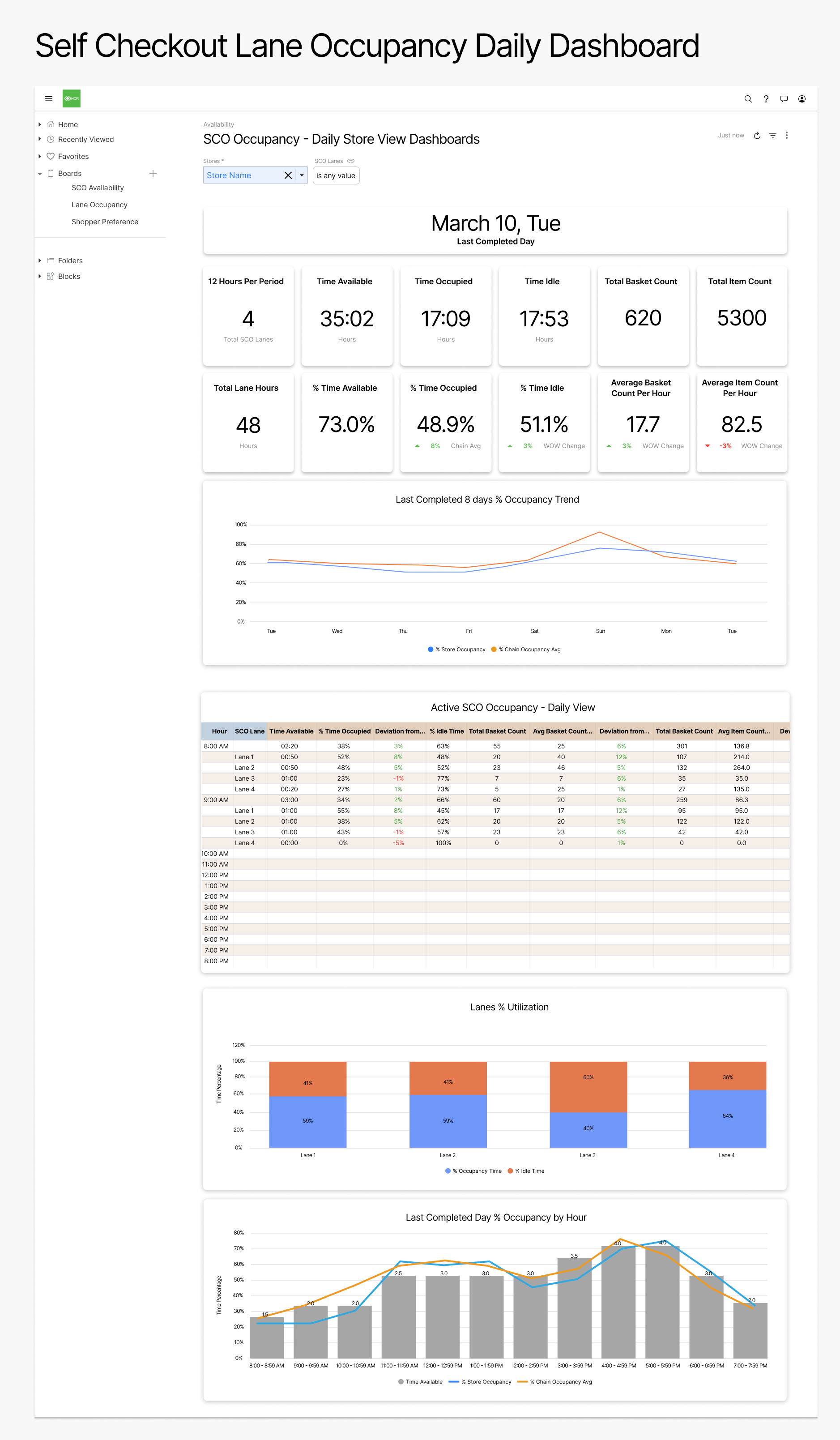Expand the Folders tree node
Viewport: 840px width, 1440px height.
point(39,261)
